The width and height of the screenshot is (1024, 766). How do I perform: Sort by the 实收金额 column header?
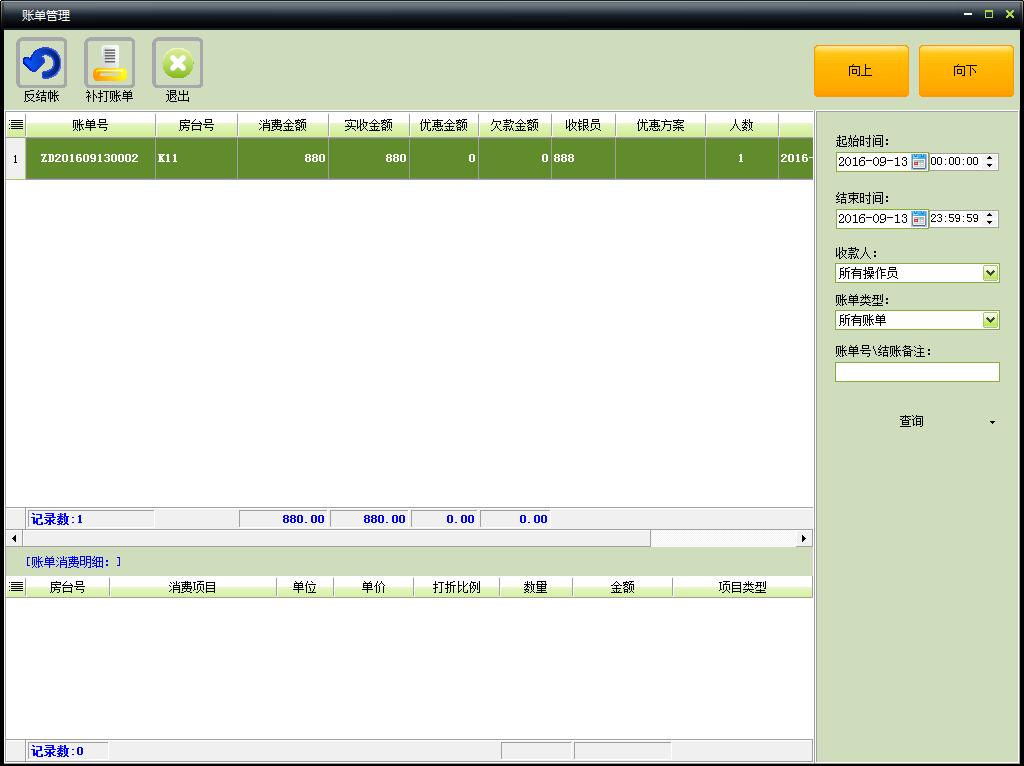(x=369, y=125)
